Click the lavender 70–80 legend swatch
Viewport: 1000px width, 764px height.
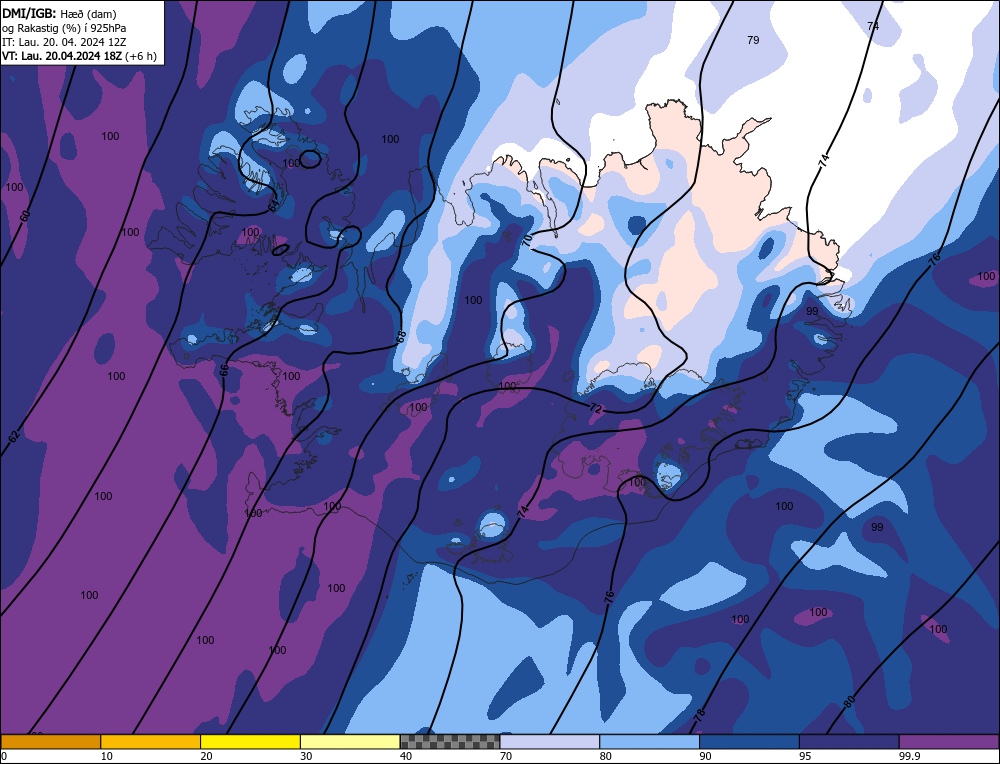click(550, 742)
